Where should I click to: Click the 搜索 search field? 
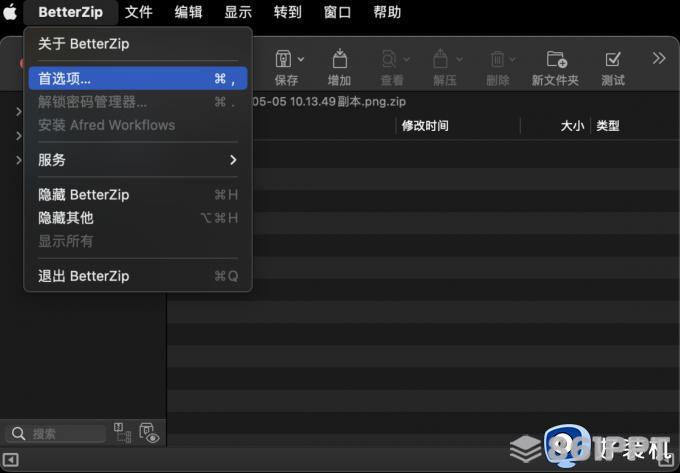55,434
